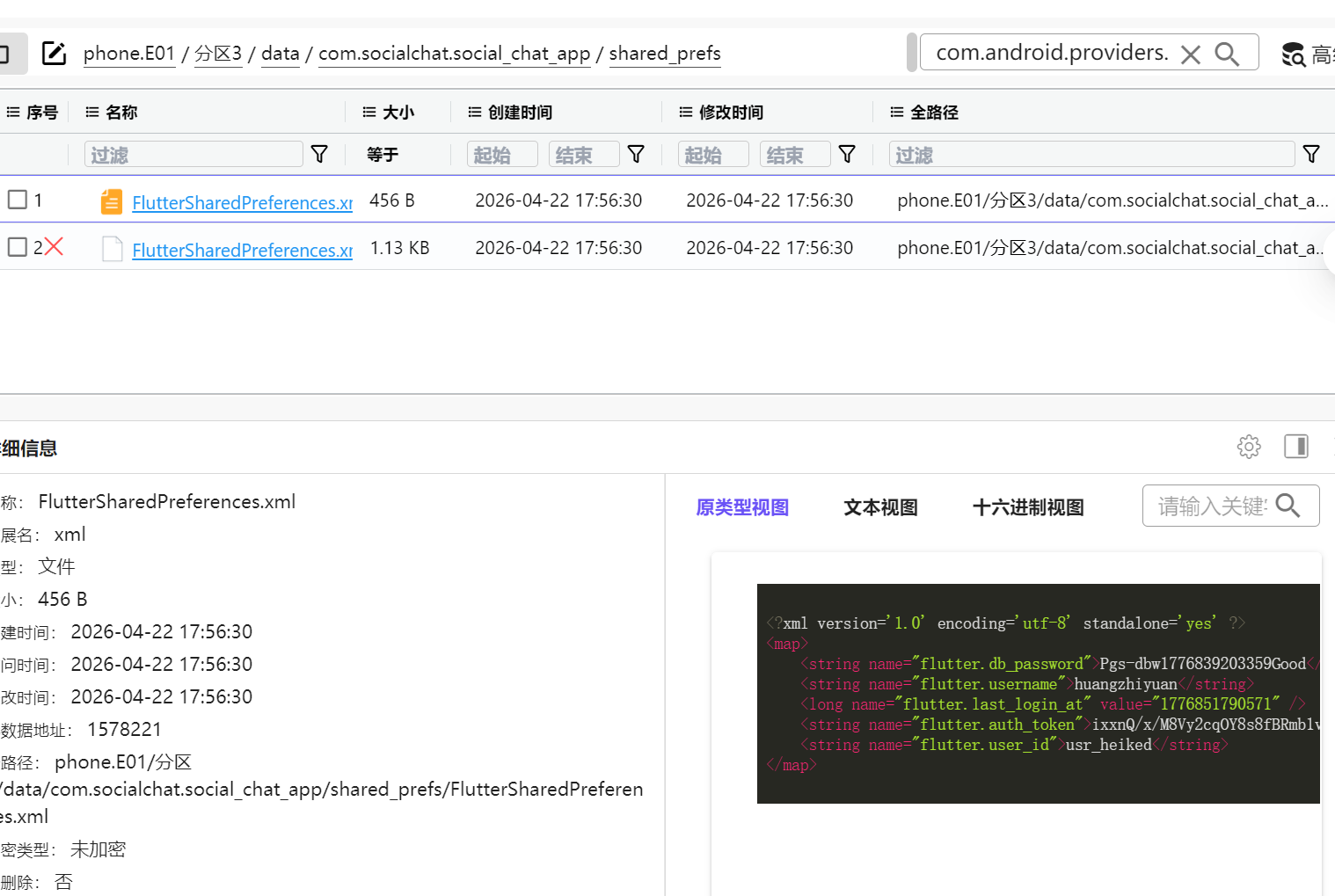Screen dimensions: 1335x896
Task: Select the 456 B size cell
Action: [392, 200]
